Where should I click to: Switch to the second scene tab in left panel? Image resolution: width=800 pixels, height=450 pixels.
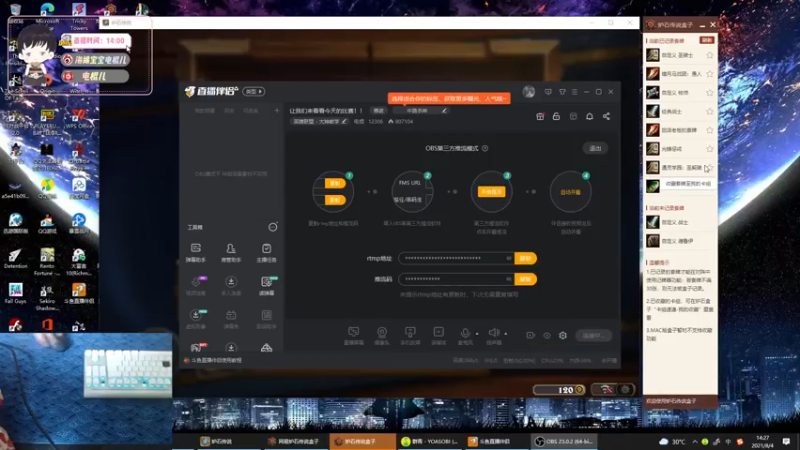tap(229, 111)
